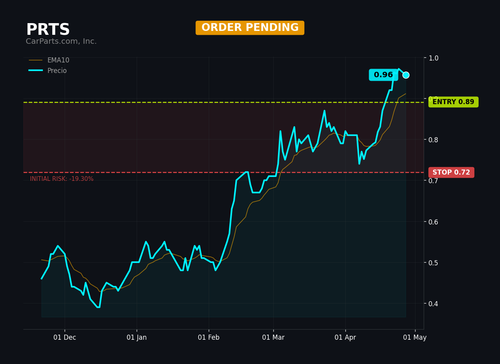Click the ENTRY 0.89 price tag
The image size is (500, 364).
(x=453, y=102)
